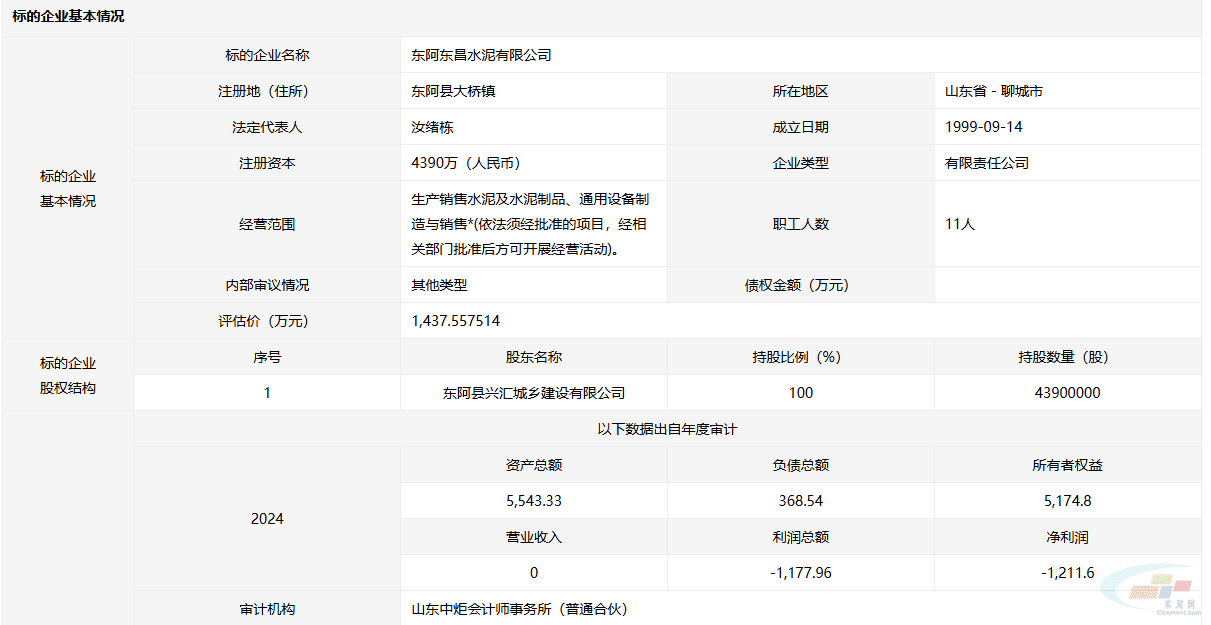
Task: Click the business scope description paragraph
Action: pyautogui.click(x=530, y=224)
